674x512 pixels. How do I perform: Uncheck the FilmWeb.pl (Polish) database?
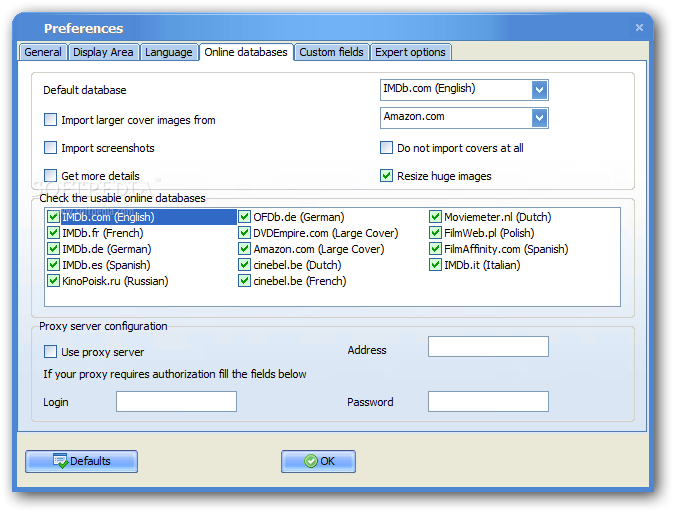(435, 233)
